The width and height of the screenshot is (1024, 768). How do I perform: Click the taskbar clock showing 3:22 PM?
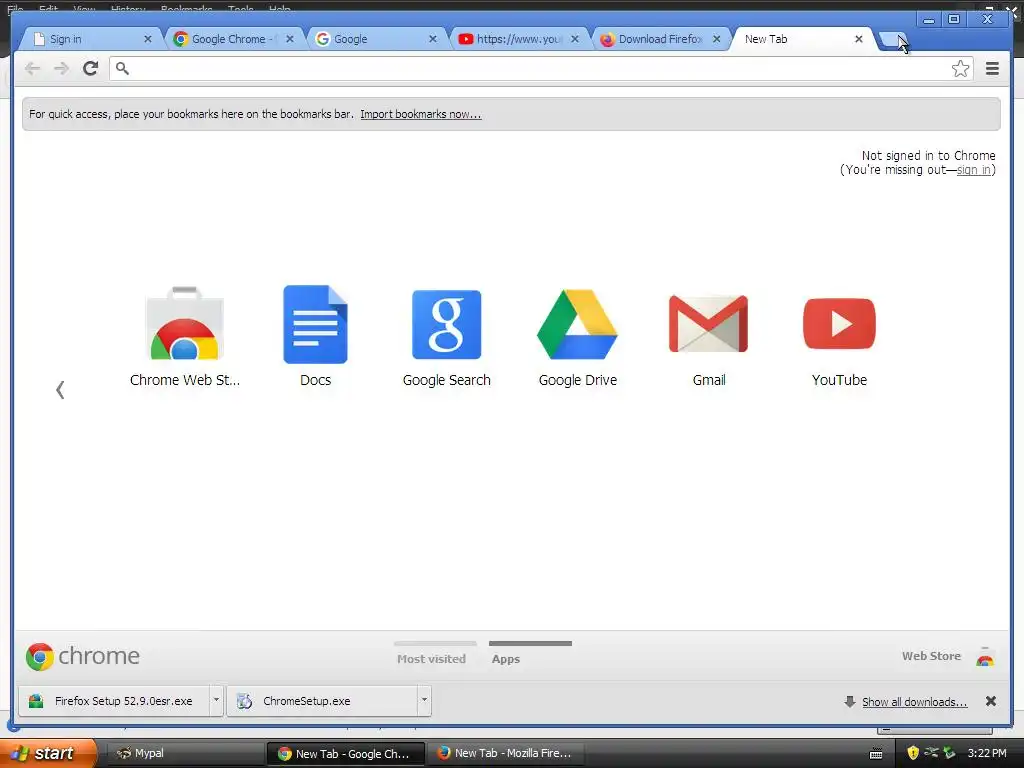pos(987,753)
